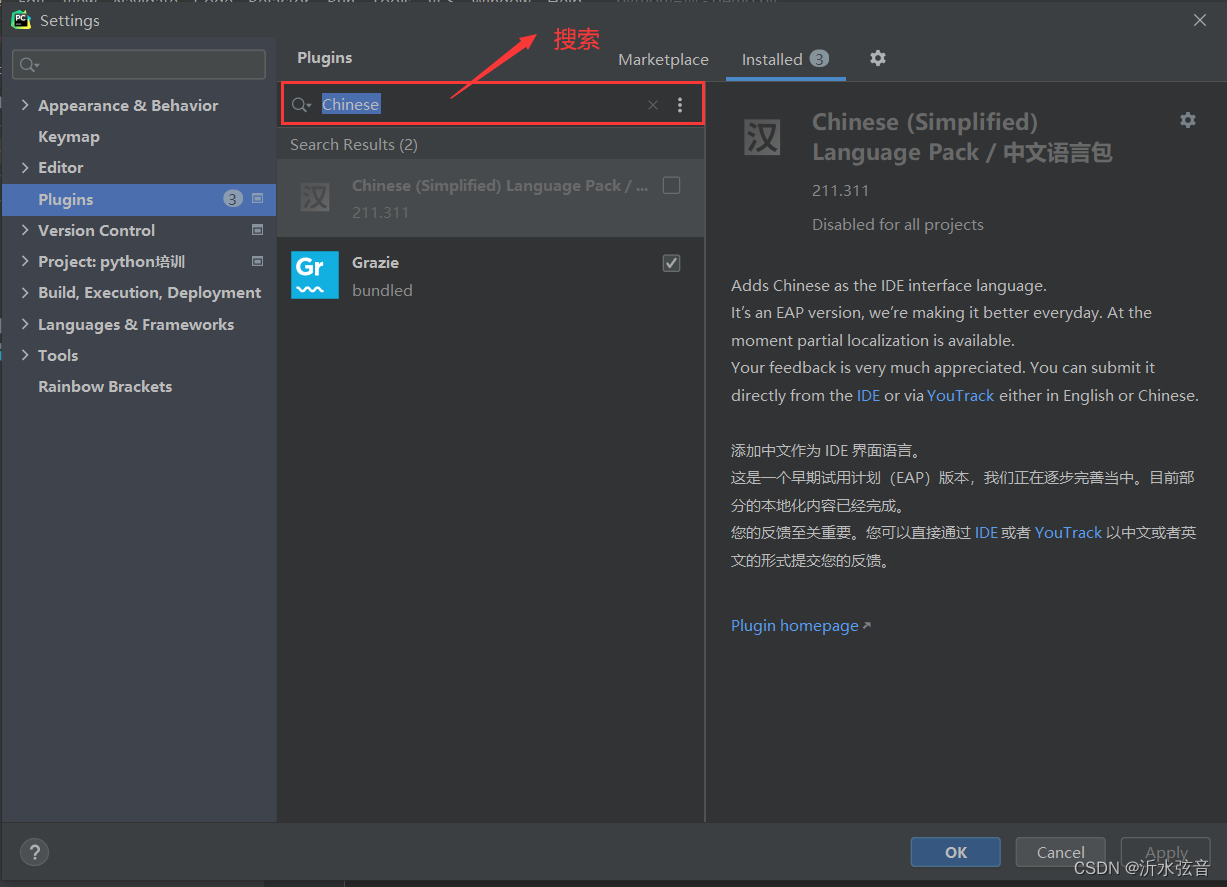Image resolution: width=1227 pixels, height=887 pixels.
Task: Clear the plugin search with the X icon
Action: pyautogui.click(x=653, y=105)
